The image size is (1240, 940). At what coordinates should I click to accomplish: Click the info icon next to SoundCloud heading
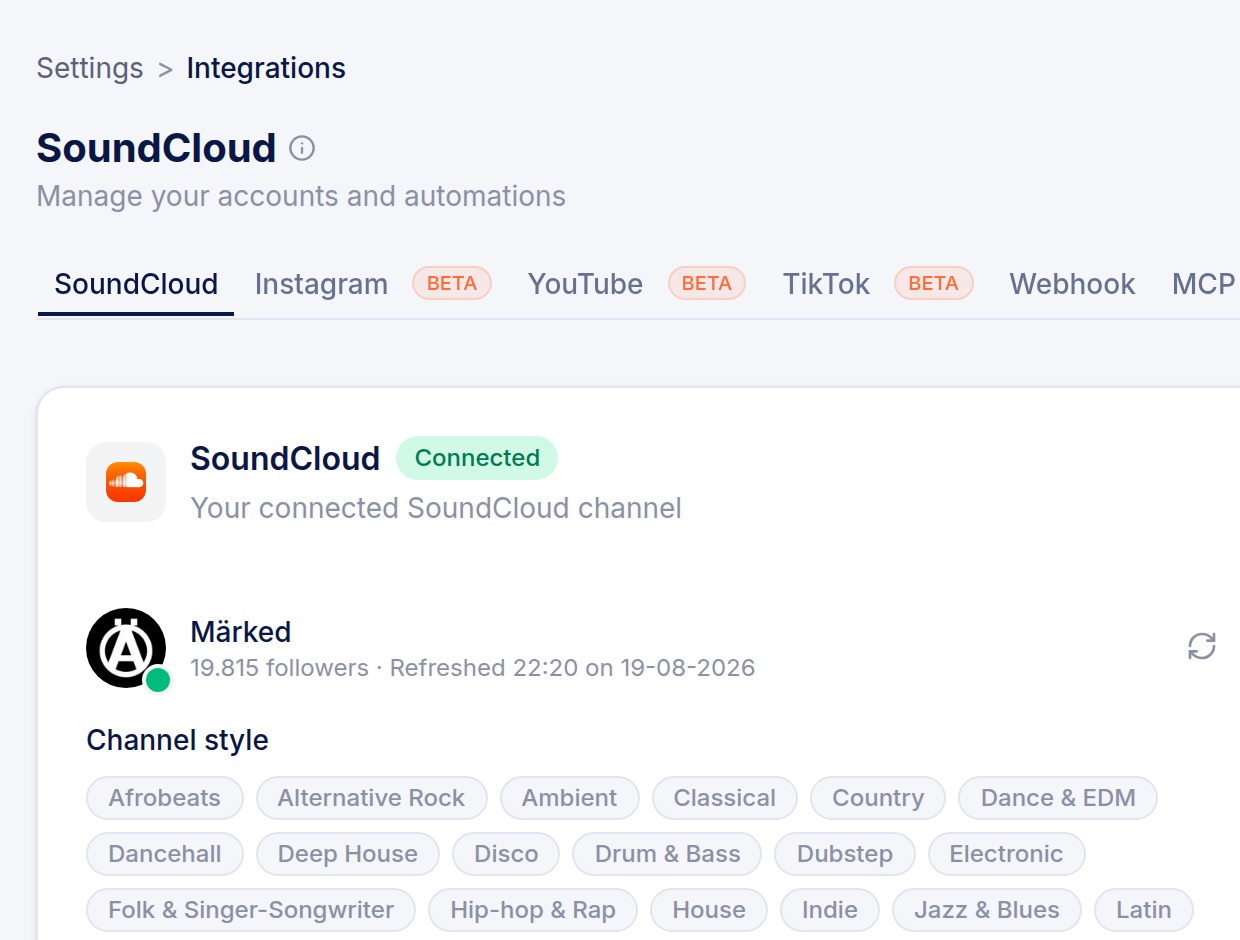[x=302, y=149]
